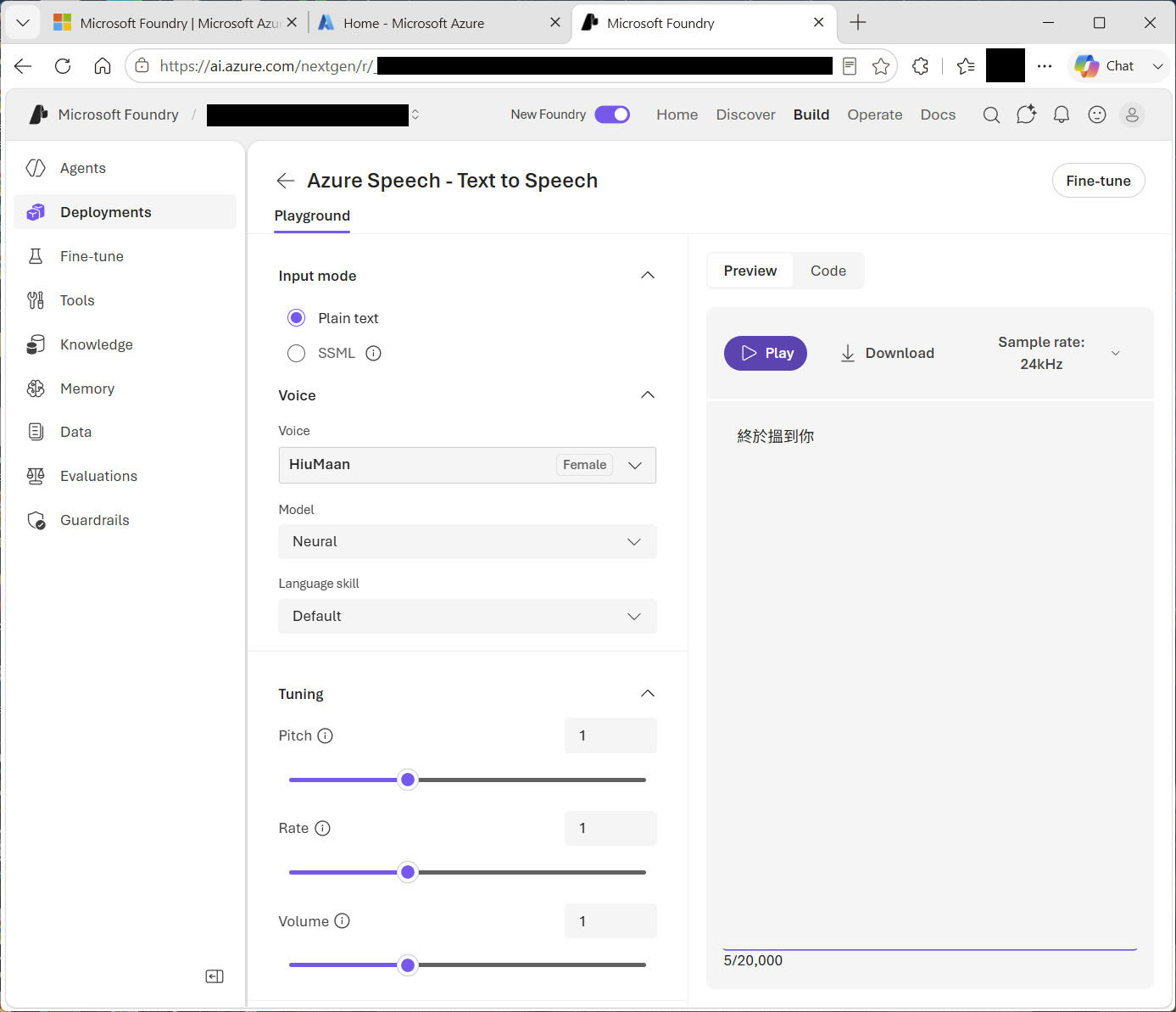Select the SSML input mode
Screen dimensions: 1176x1012
[296, 353]
